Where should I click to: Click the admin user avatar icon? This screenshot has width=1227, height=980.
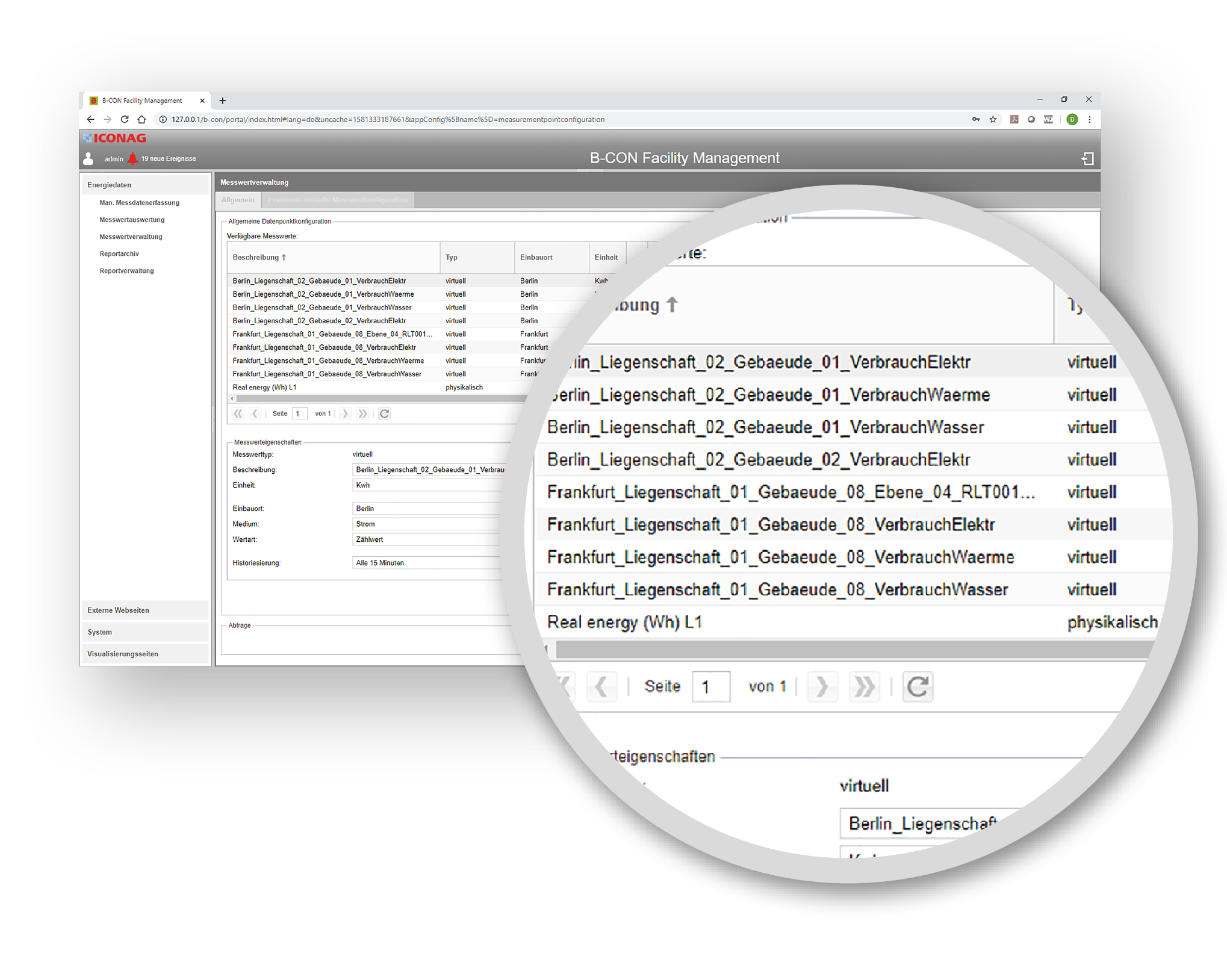pos(89,158)
